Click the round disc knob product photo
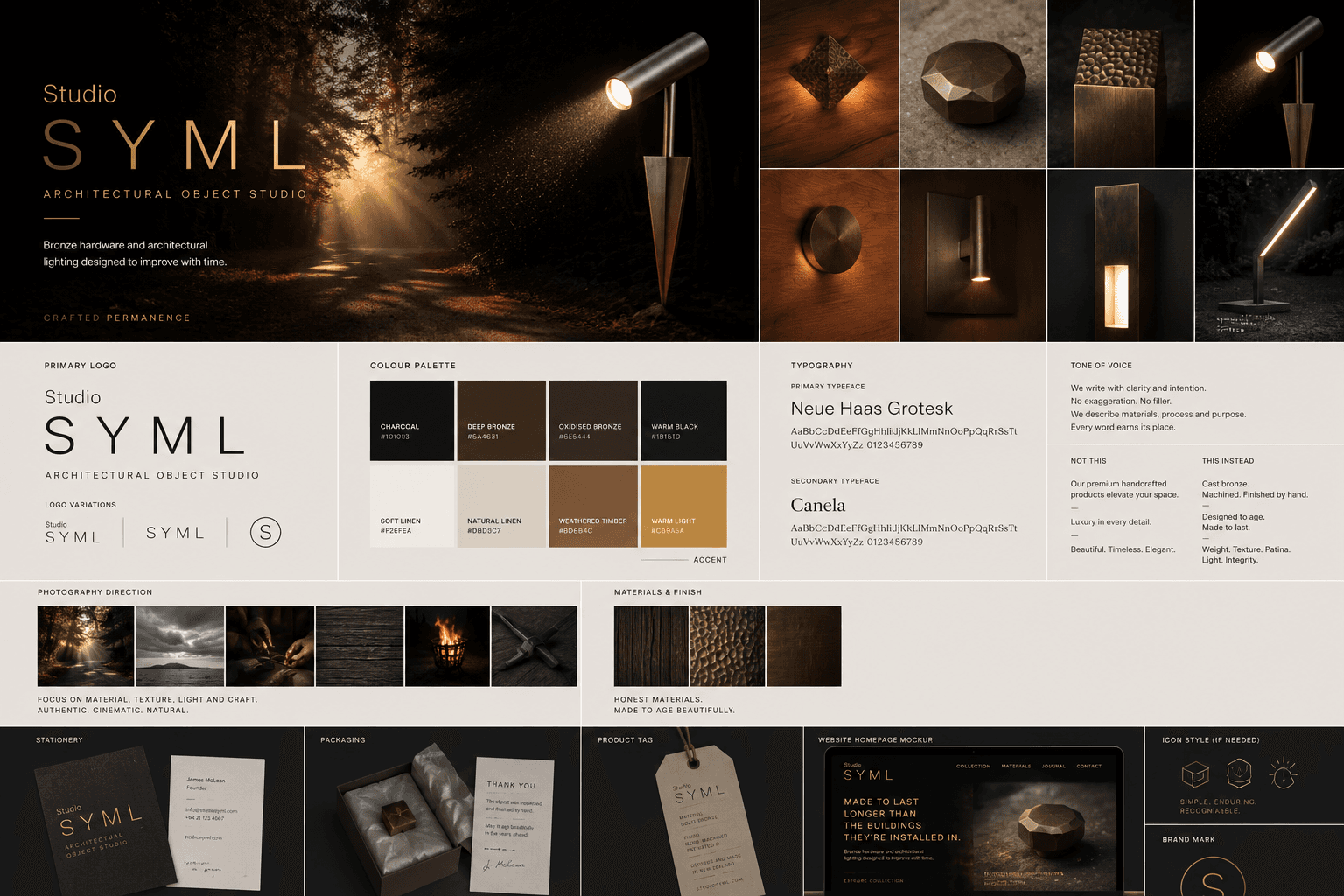Screen dimensions: 1344x896 829,255
